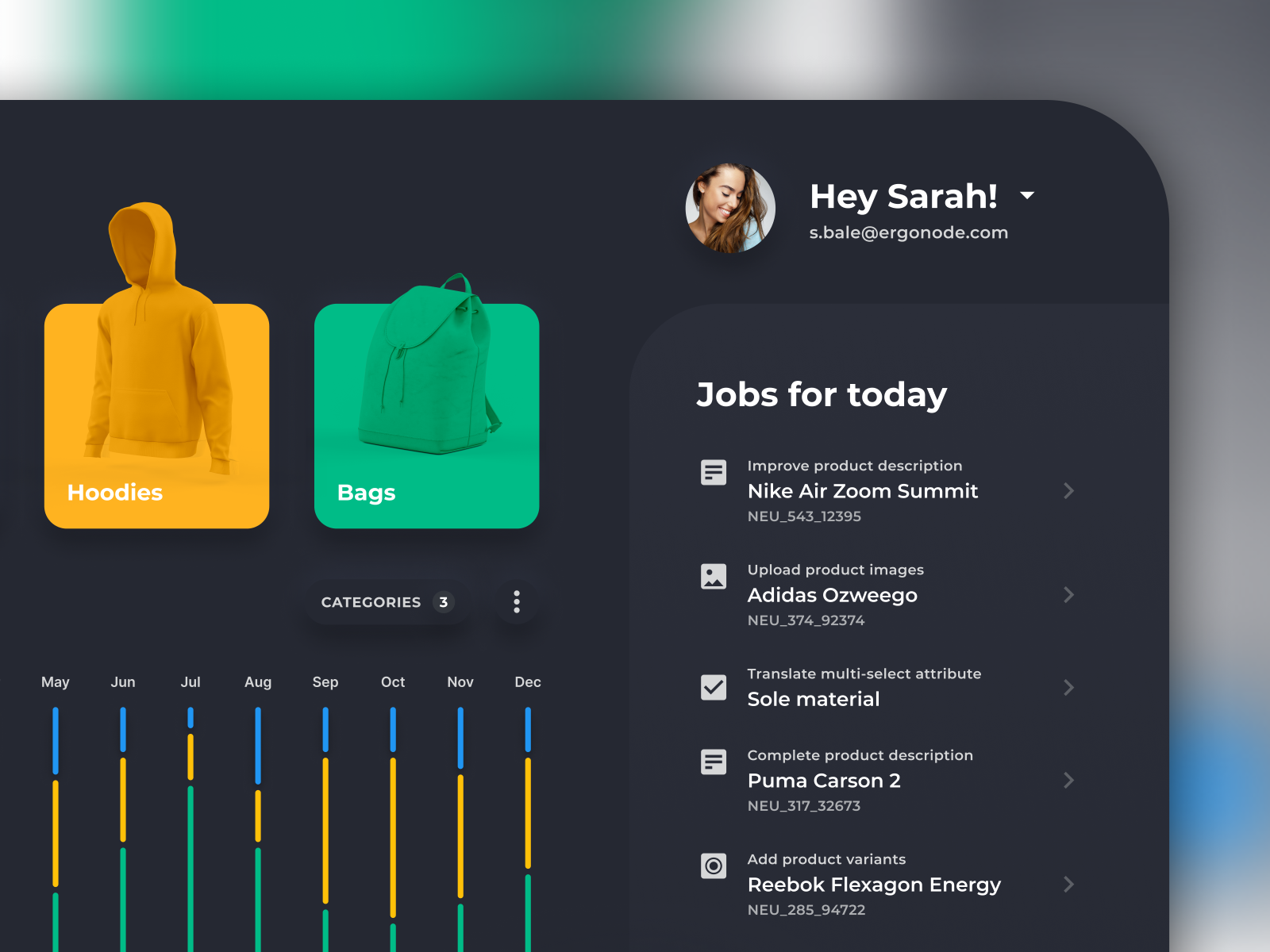Viewport: 1270px width, 952px height.
Task: Click the yellow segment of the Oct bar
Action: (x=393, y=838)
